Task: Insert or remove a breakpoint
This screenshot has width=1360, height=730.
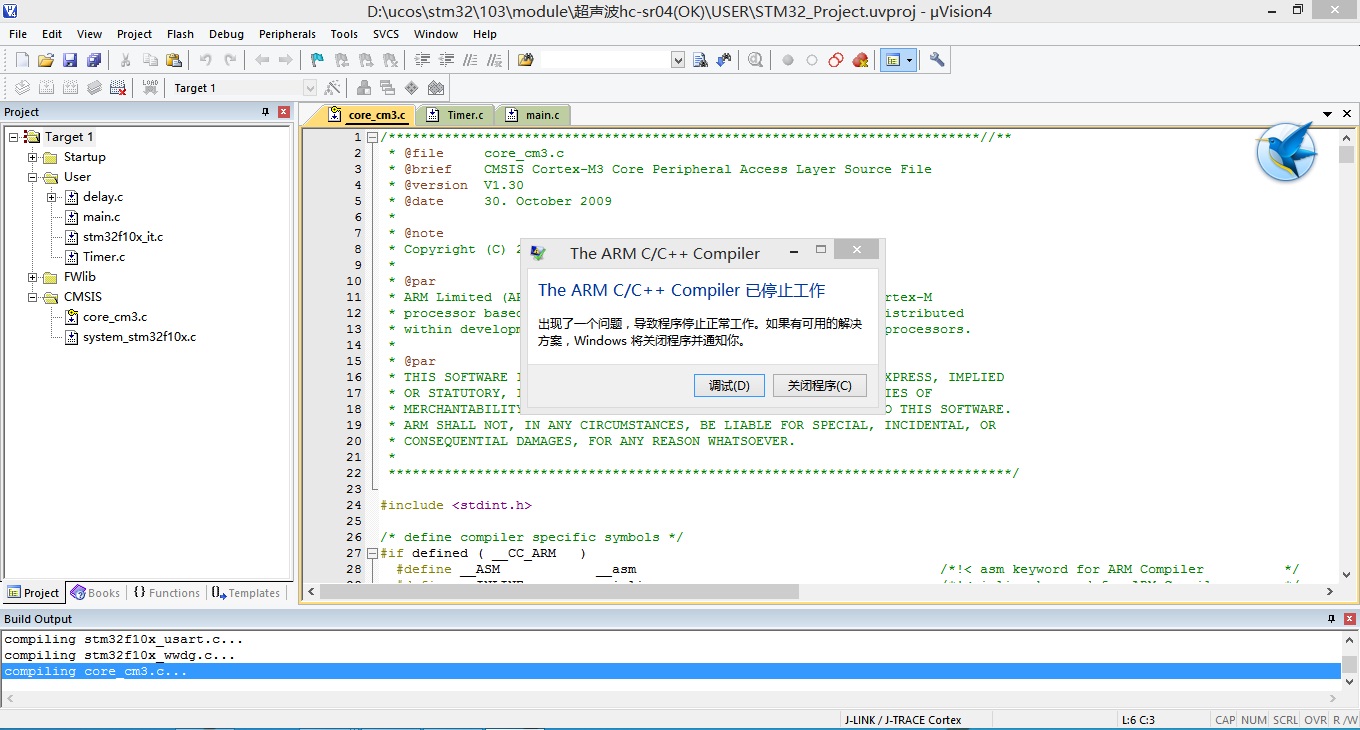Action: [788, 60]
